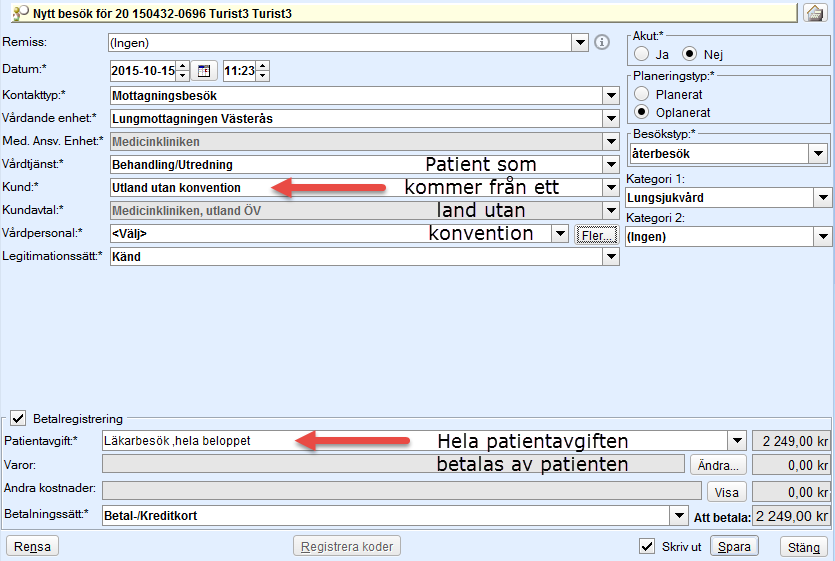Expand the Vårdpersonal dropdown
The image size is (835, 561).
coord(560,233)
